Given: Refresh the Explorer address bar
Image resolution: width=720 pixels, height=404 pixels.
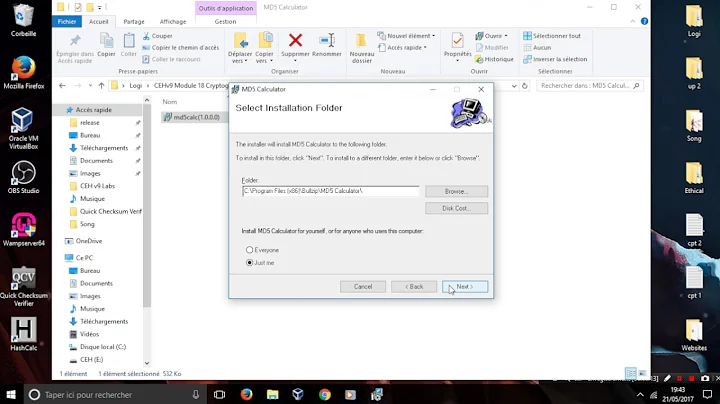Looking at the screenshot, I should [524, 86].
